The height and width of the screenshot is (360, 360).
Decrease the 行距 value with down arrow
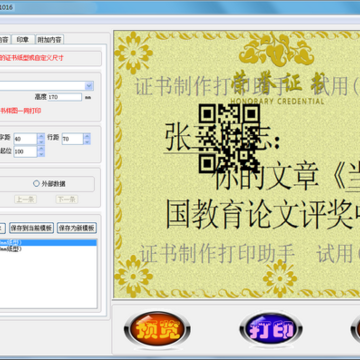click(x=87, y=142)
